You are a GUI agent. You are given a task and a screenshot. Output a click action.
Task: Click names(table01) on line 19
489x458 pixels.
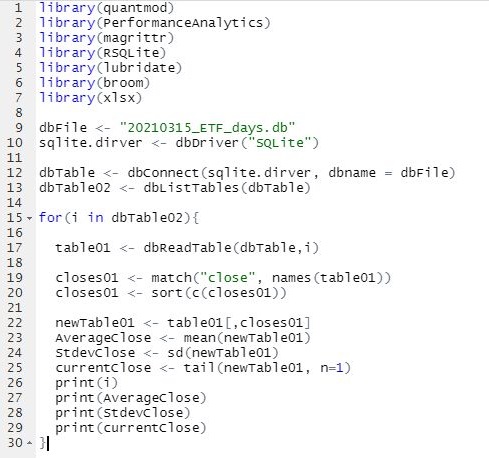click(327, 278)
